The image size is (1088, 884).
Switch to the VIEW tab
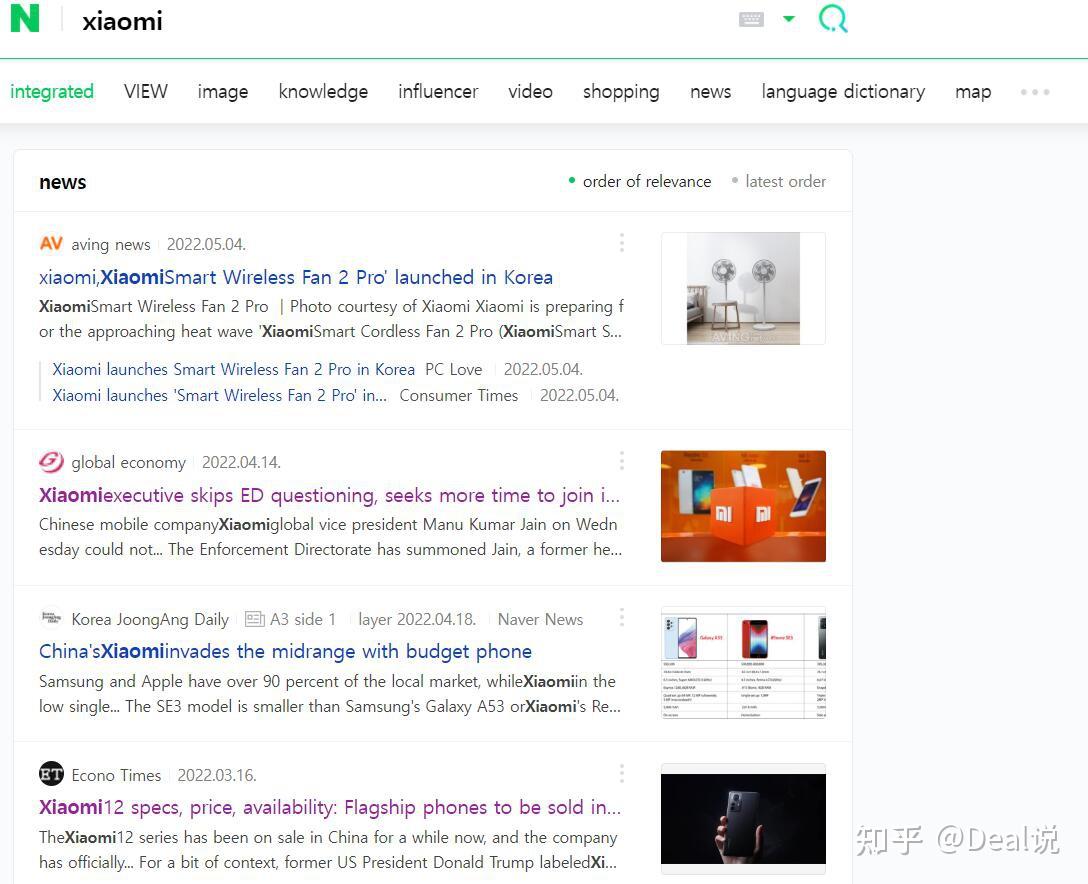(x=146, y=92)
